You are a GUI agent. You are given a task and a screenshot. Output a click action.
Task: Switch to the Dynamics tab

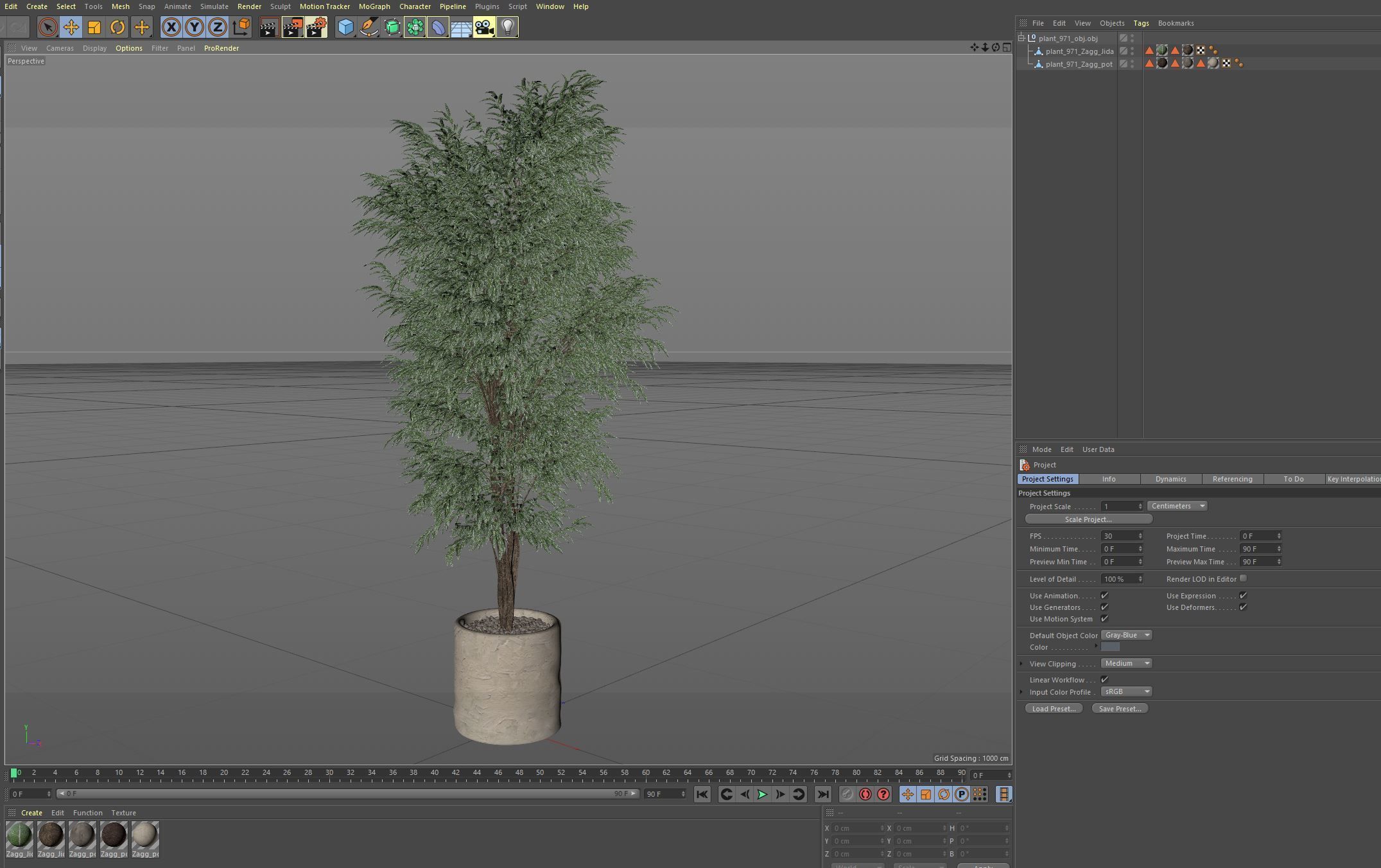pos(1170,479)
